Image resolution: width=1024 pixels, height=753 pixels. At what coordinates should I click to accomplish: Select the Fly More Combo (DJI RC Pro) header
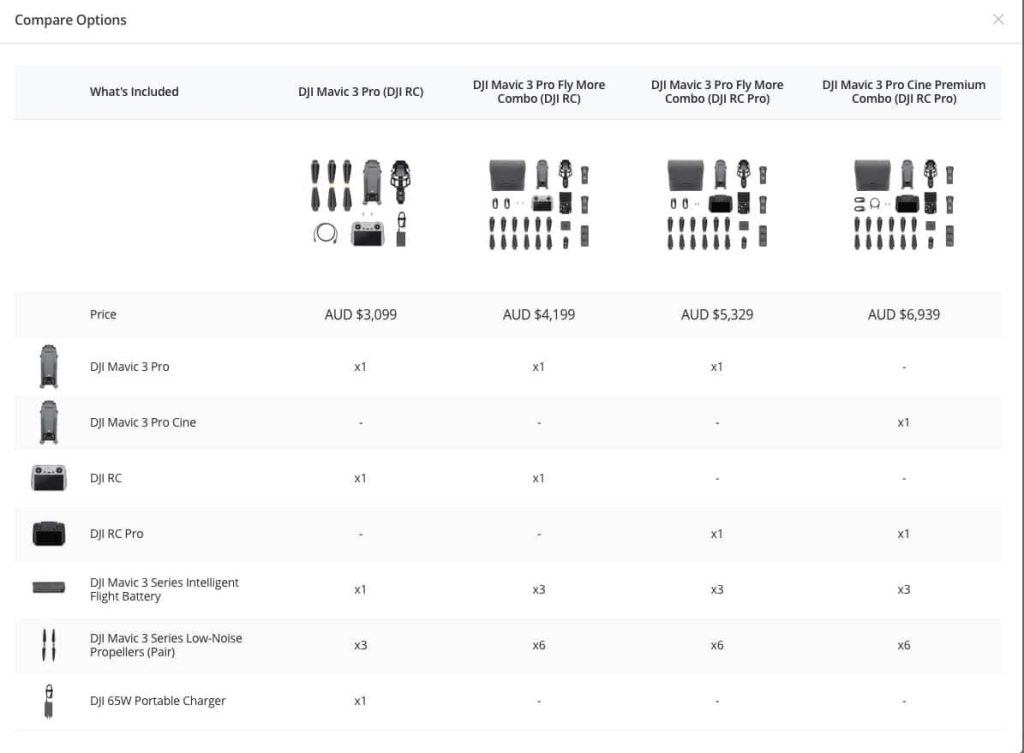tap(717, 92)
